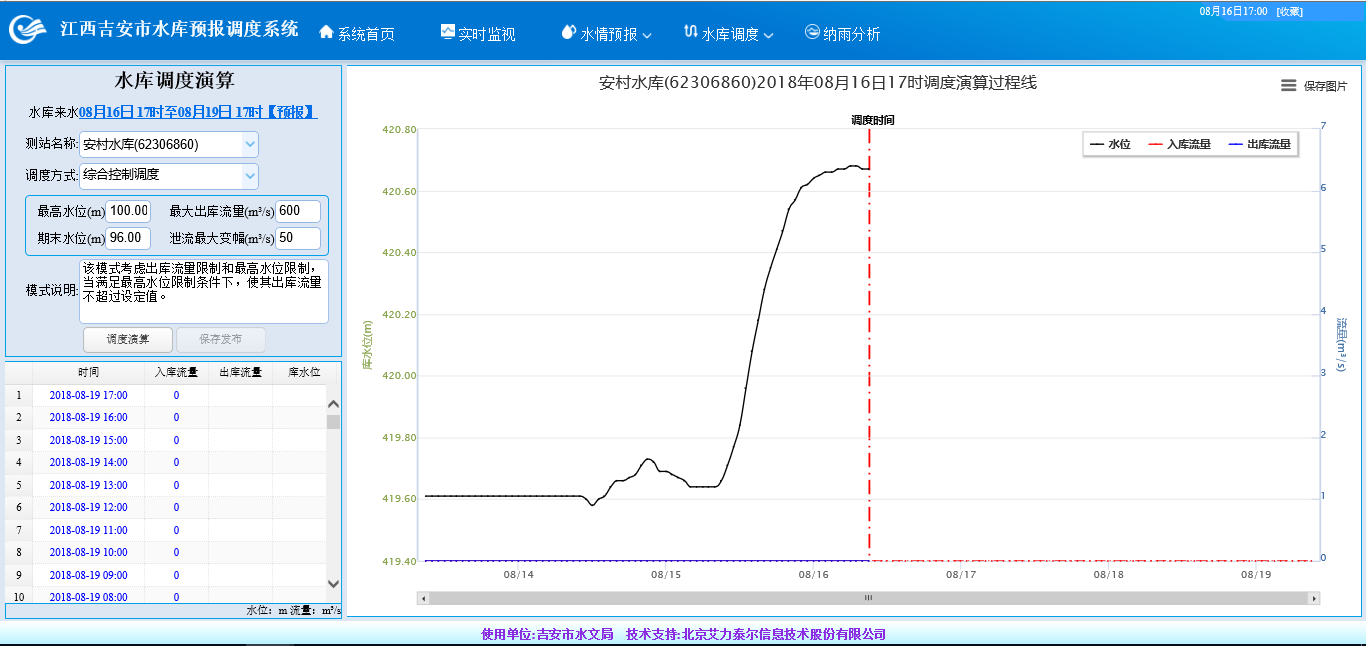This screenshot has width=1366, height=646.
Task: Open the chart hamburger menu icon
Action: pos(1289,86)
